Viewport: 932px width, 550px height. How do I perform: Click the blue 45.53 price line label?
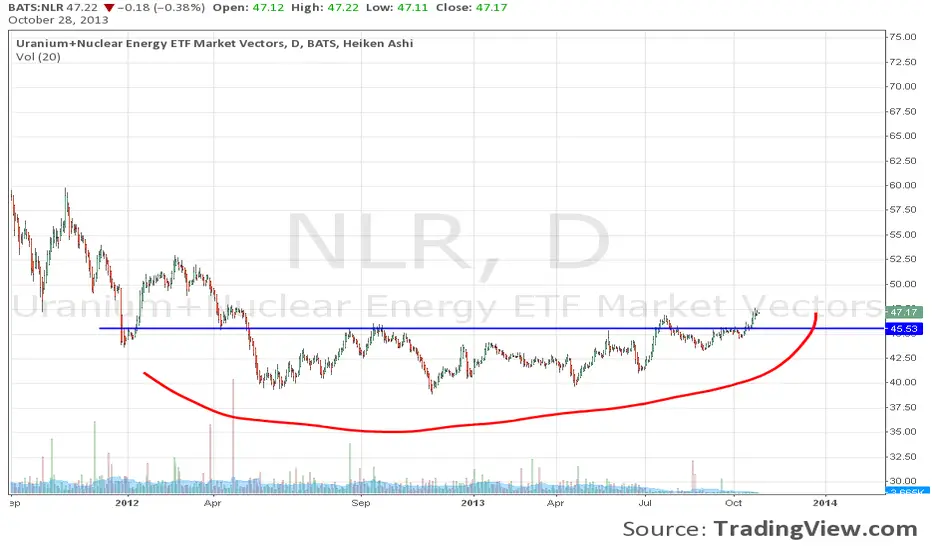coord(903,329)
